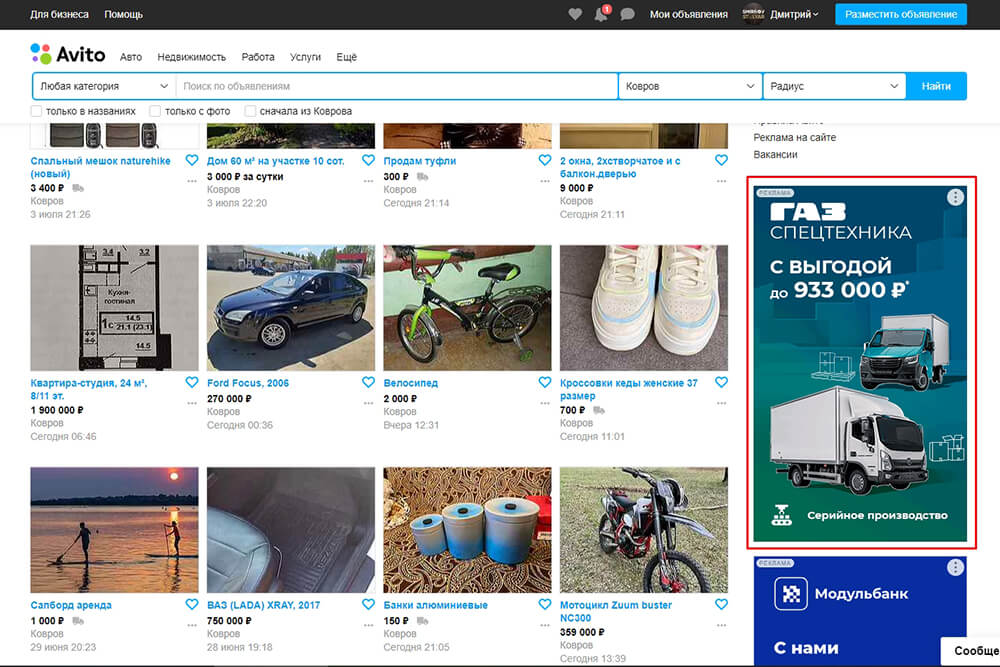
Task: Open the Велосипед listing photo
Action: coord(467,308)
